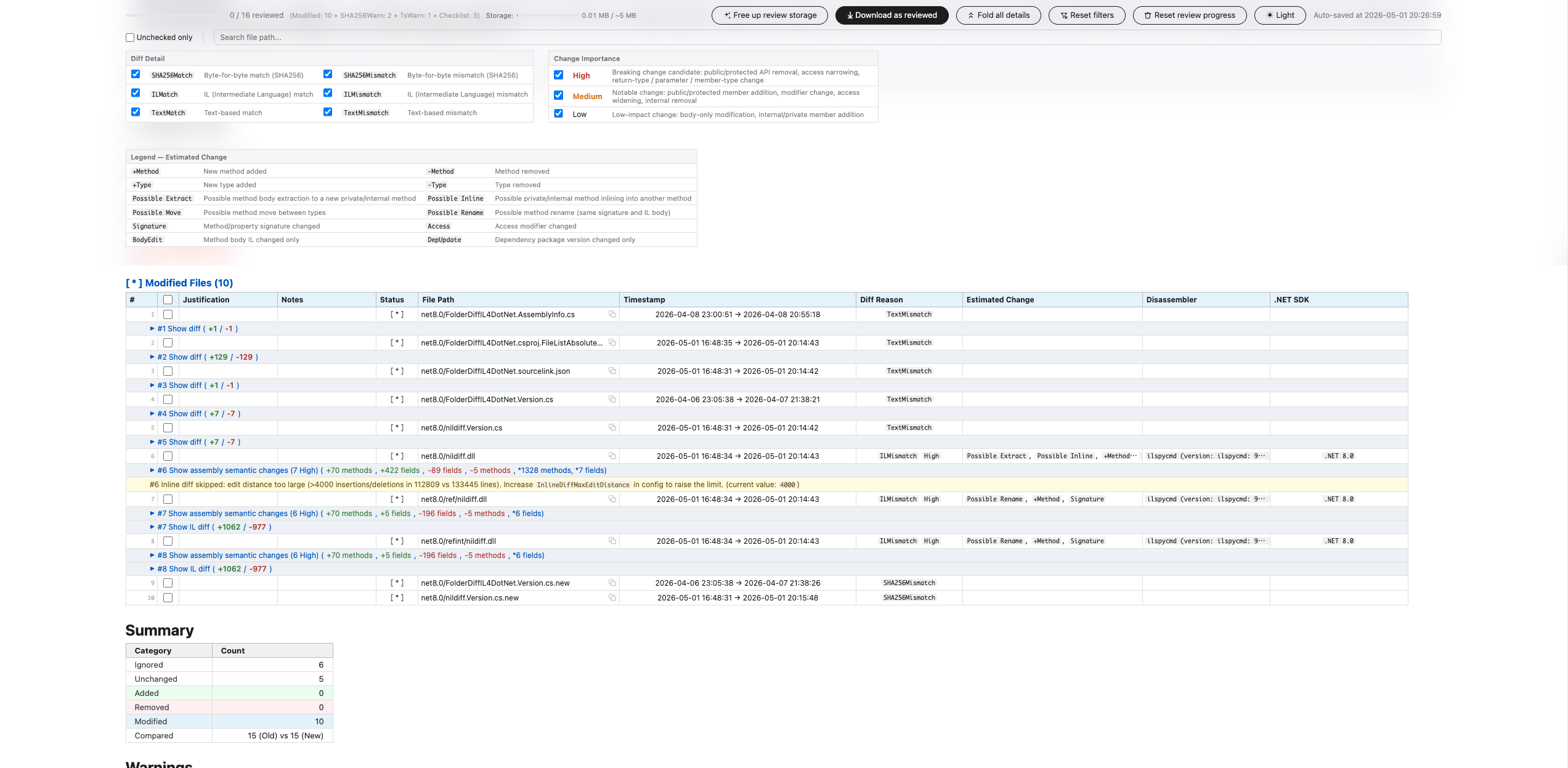Copy path icon for nildiff.Version.cs.new row
Viewport: 1568px width, 768px height.
point(612,597)
